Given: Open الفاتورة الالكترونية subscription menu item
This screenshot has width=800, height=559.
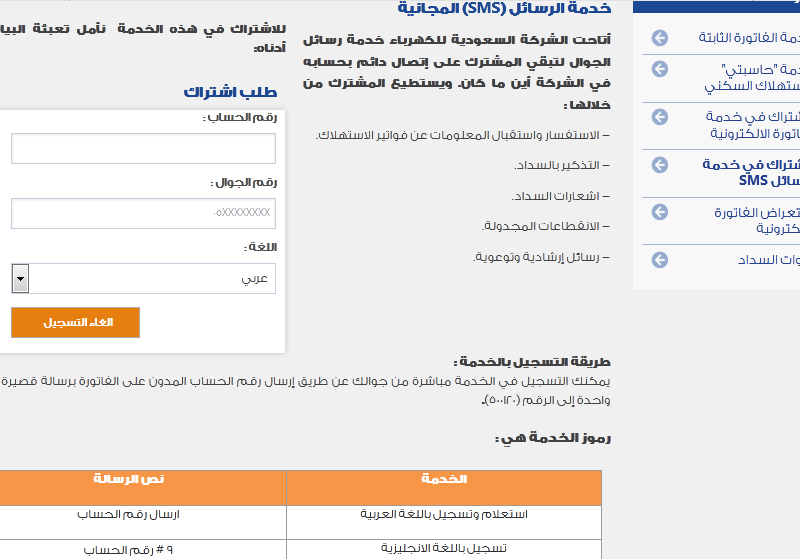Looking at the screenshot, I should pos(753,125).
